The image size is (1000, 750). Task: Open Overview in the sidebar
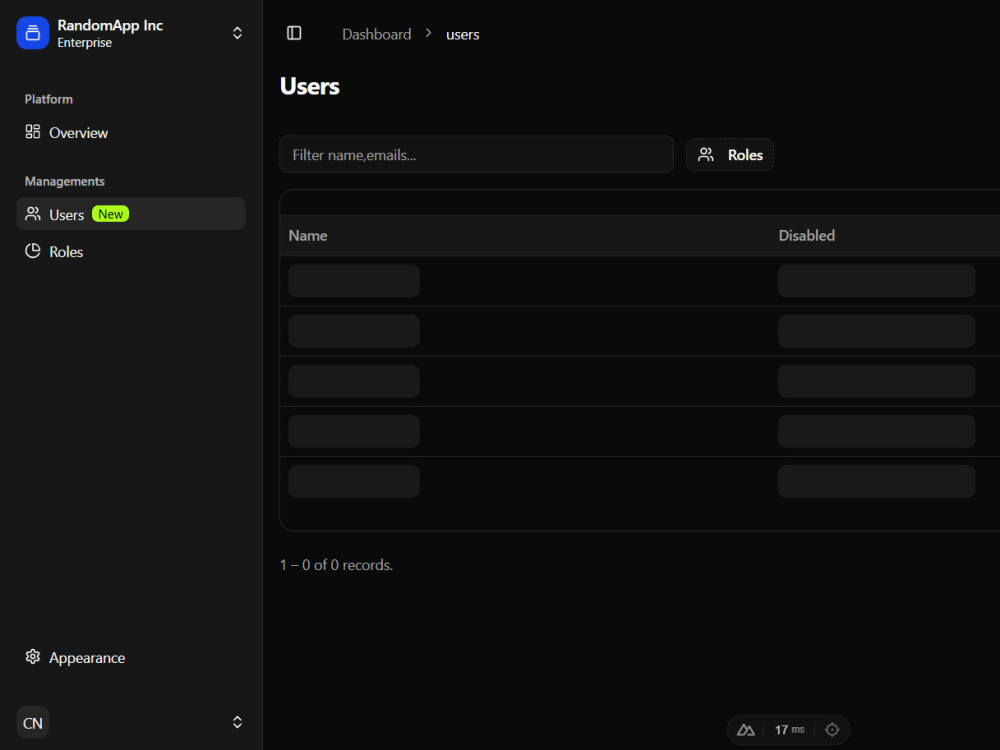coord(131,133)
